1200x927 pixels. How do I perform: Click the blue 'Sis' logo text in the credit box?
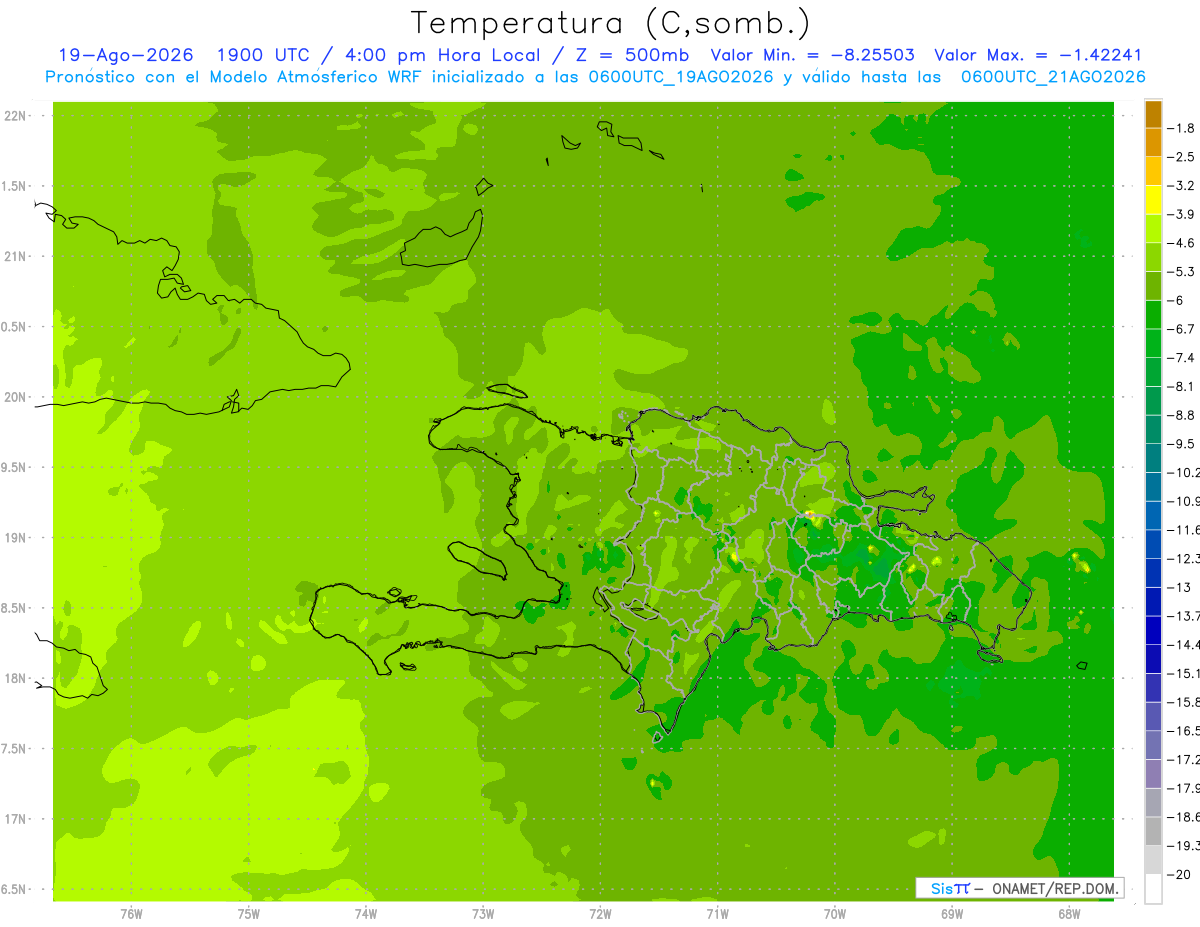941,888
